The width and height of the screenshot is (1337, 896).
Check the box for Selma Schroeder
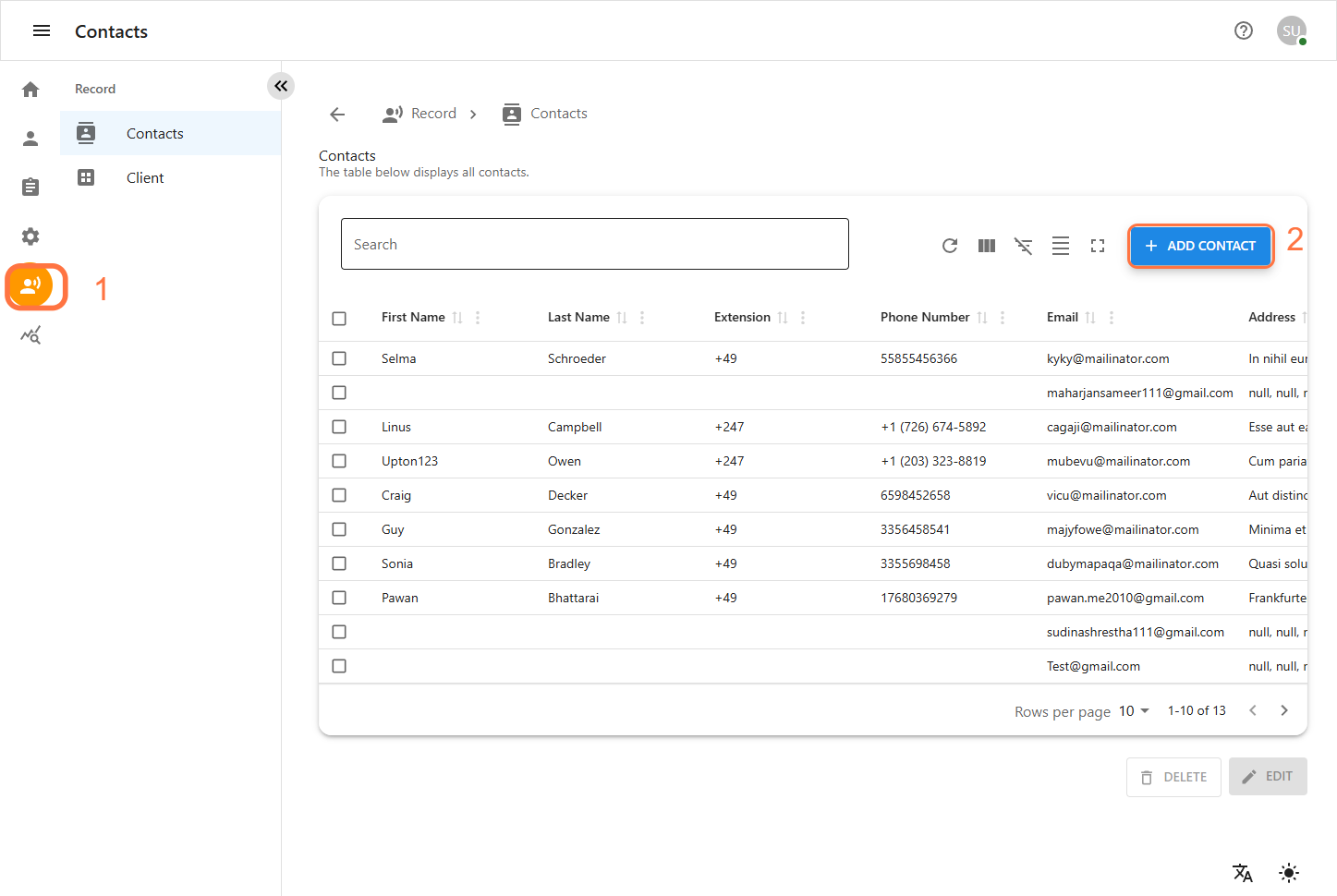339,358
